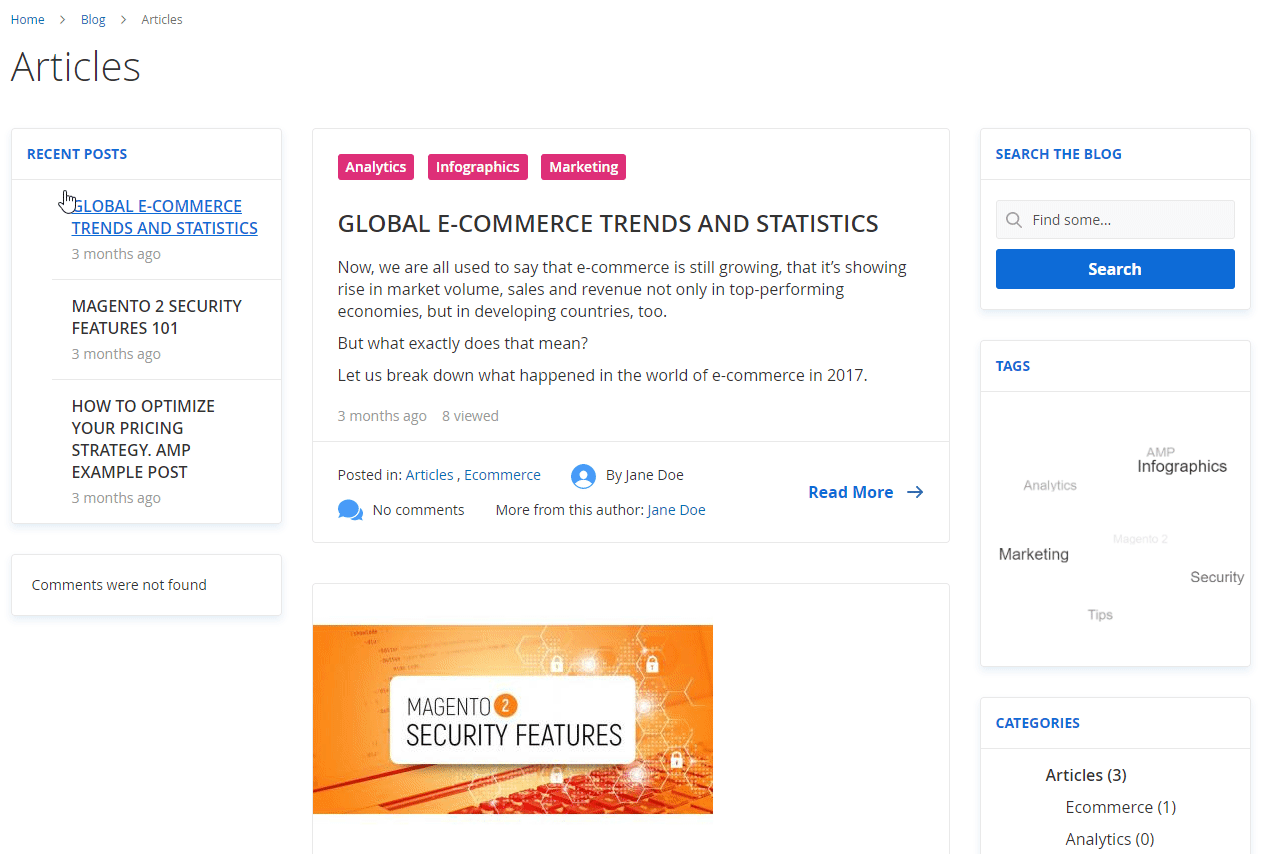Click the comments speech bubble icon
Viewport: 1265px width, 854px height.
pyautogui.click(x=350, y=511)
